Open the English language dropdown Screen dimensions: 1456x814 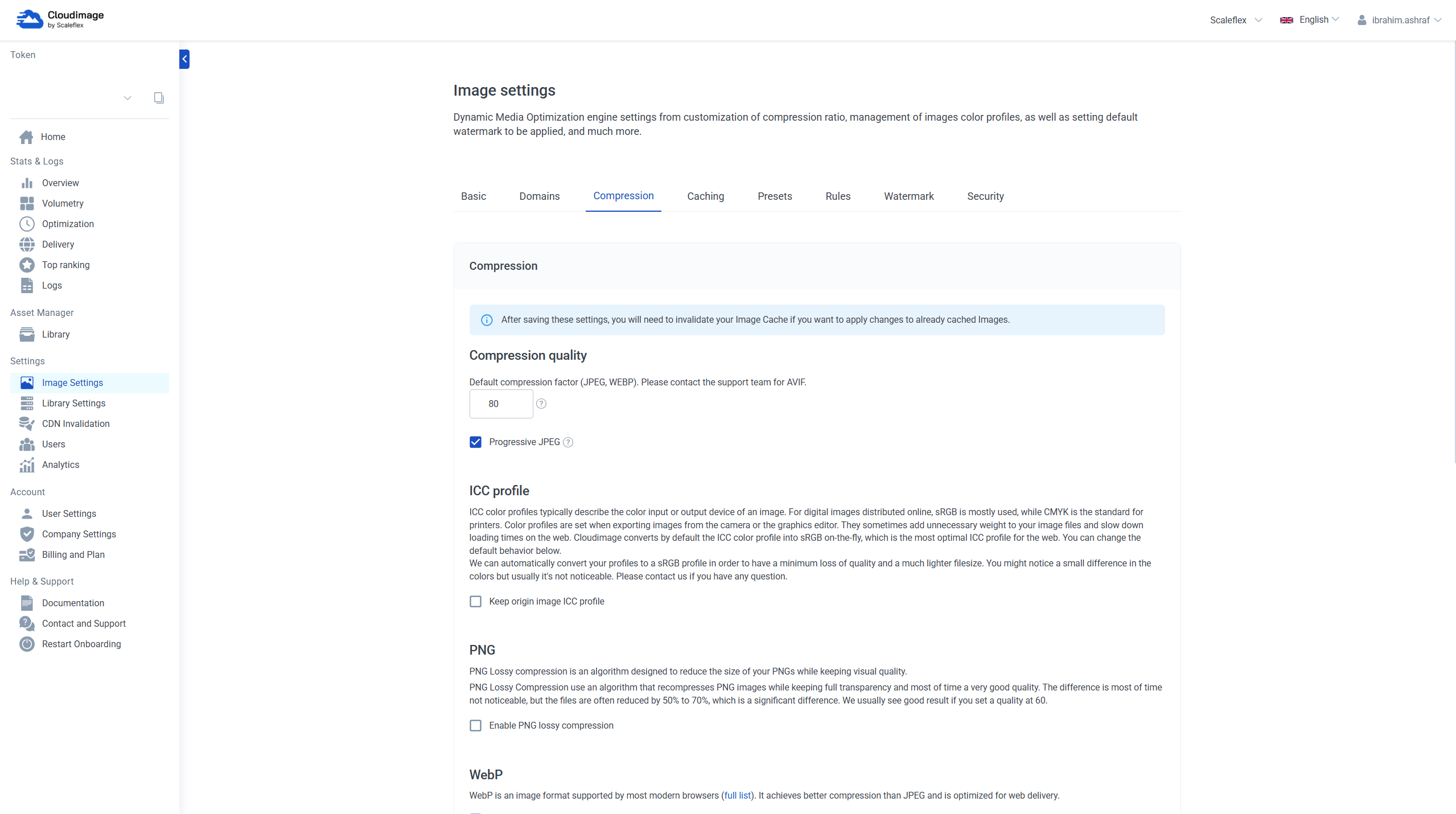pos(1310,20)
